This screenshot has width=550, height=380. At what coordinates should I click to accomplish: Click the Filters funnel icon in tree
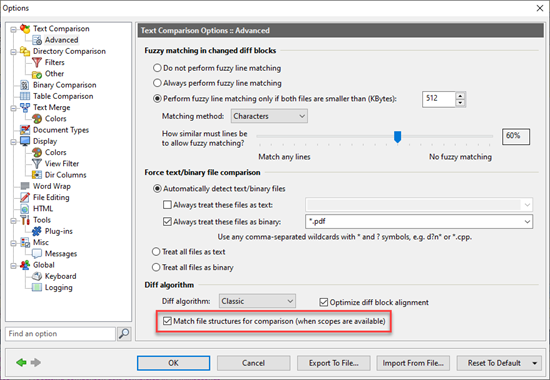click(36, 62)
